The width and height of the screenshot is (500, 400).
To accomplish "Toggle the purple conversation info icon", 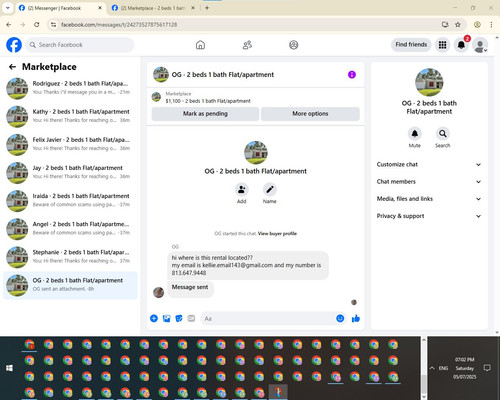I will (352, 75).
